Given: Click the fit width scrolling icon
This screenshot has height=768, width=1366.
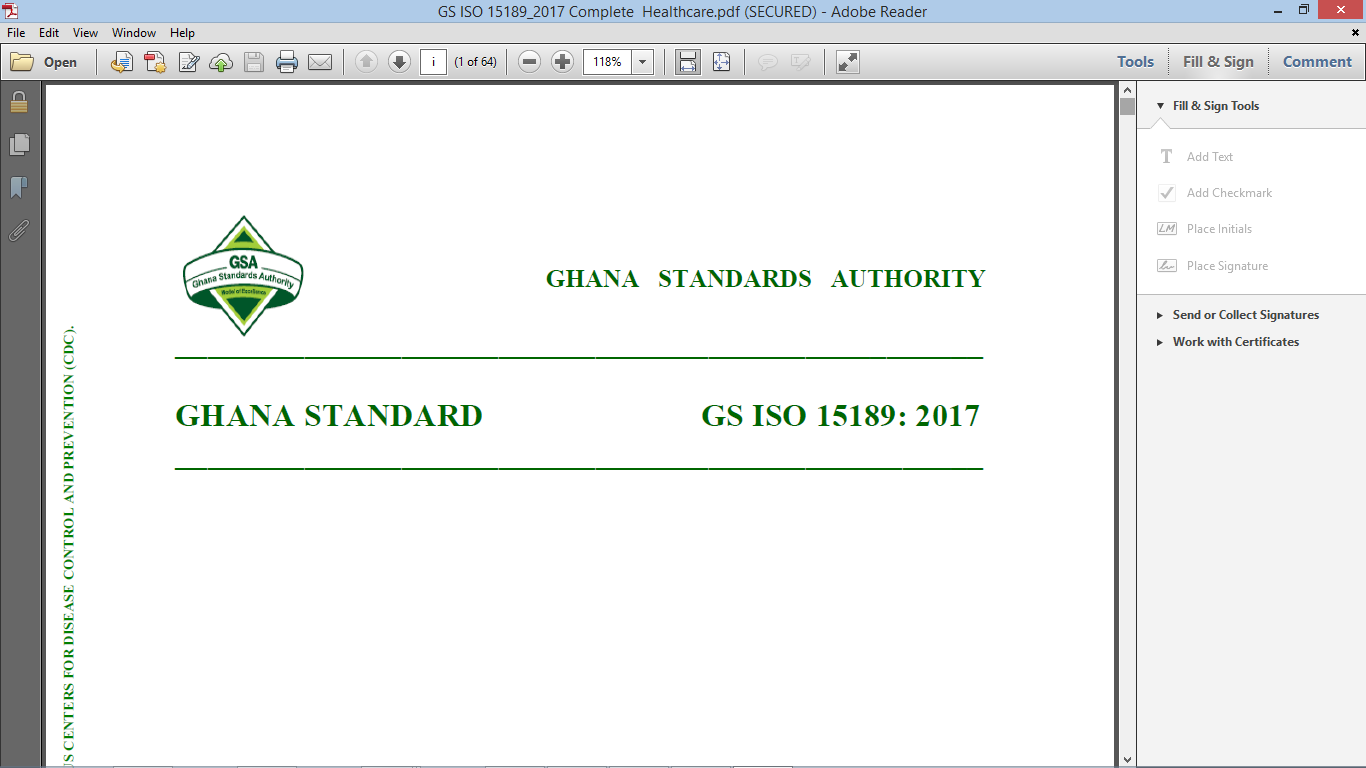Looking at the screenshot, I should pos(688,62).
